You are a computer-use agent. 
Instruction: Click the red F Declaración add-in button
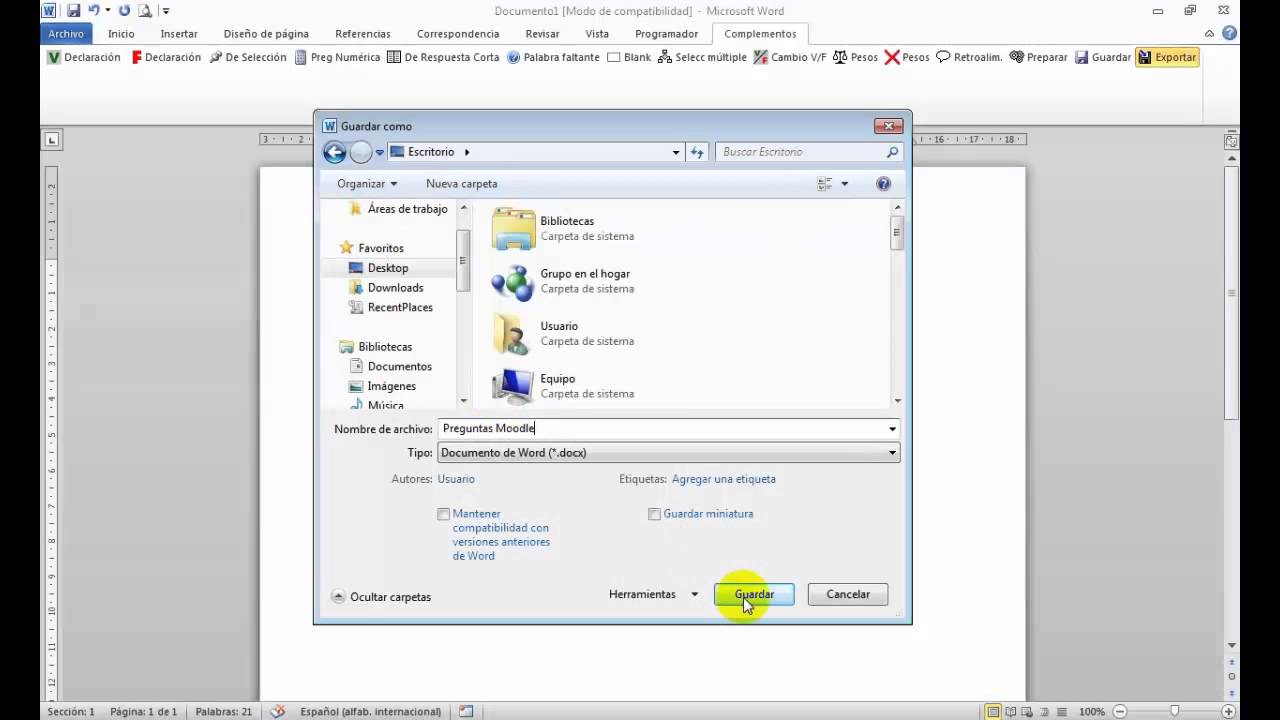click(166, 57)
